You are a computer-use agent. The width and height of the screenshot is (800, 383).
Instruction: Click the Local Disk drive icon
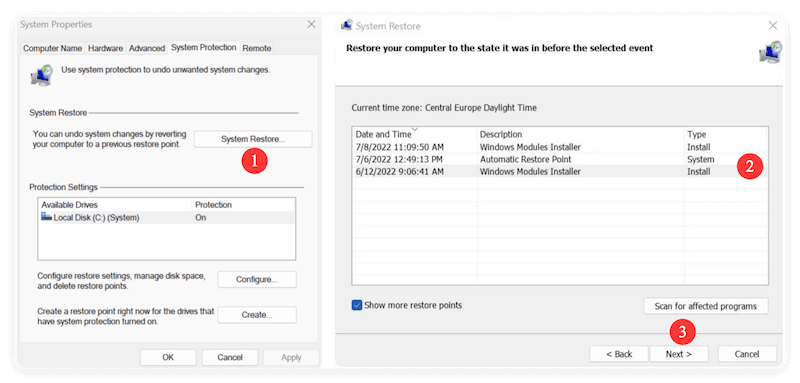coord(46,217)
